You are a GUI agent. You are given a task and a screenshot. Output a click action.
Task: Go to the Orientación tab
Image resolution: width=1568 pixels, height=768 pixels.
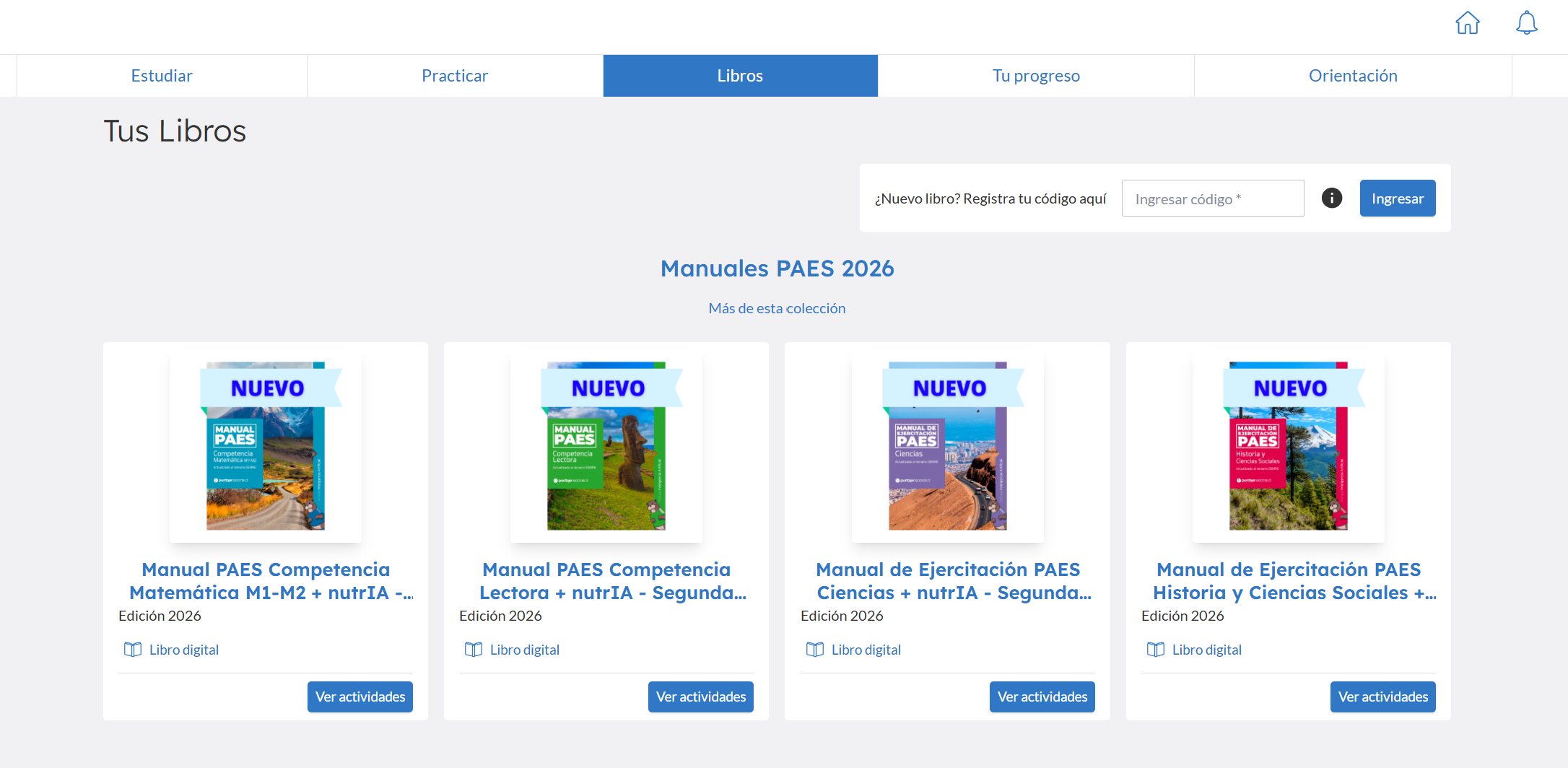tap(1353, 76)
